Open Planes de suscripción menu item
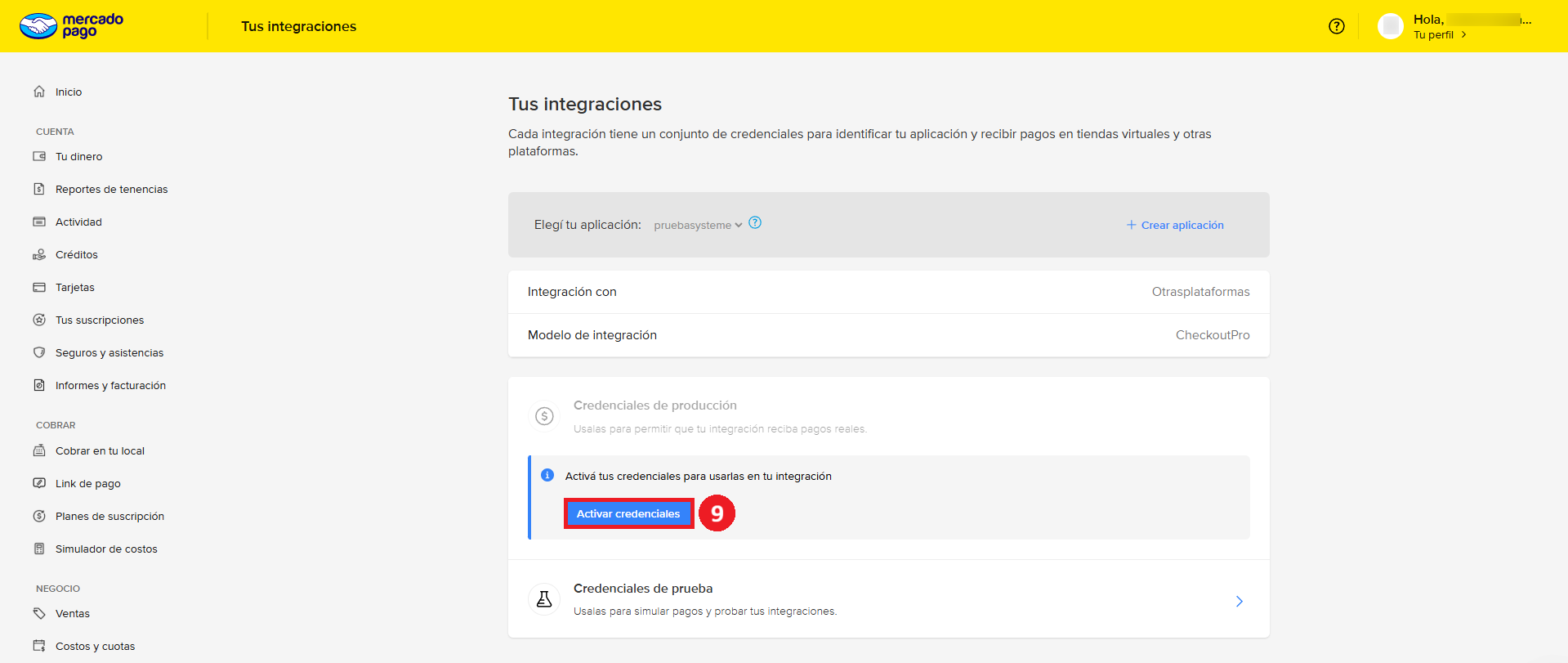Viewport: 1568px width, 663px height. pyautogui.click(x=109, y=516)
